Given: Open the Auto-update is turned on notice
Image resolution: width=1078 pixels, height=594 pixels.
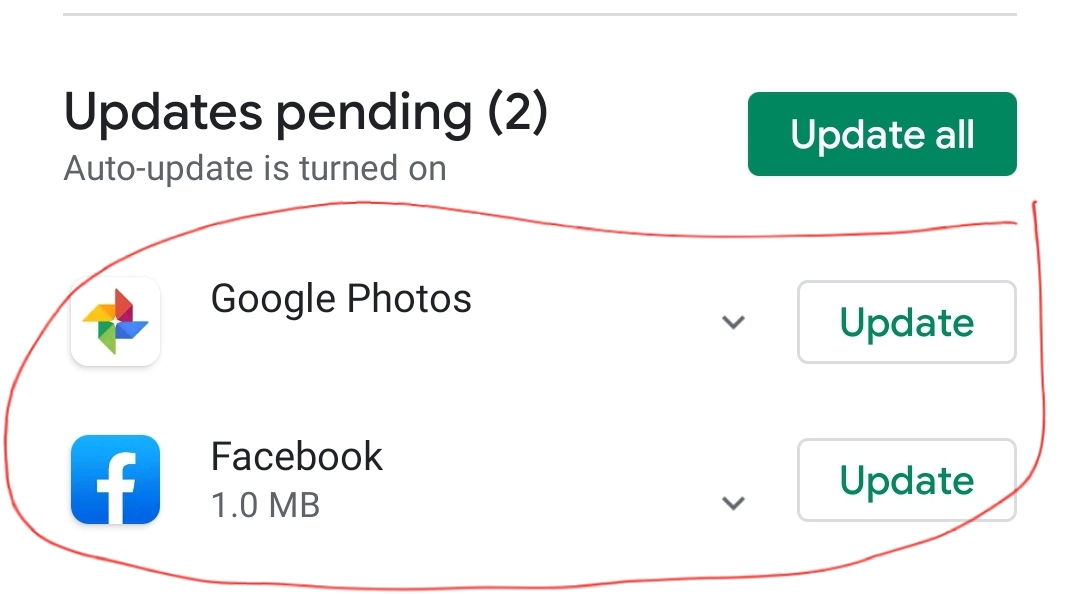Looking at the screenshot, I should click(x=255, y=168).
